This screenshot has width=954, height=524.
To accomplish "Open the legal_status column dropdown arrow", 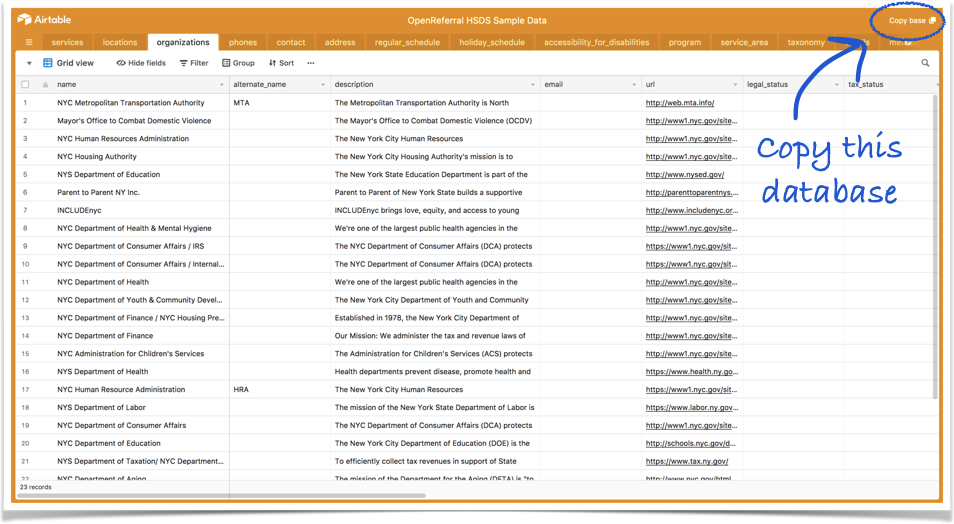I will click(836, 85).
